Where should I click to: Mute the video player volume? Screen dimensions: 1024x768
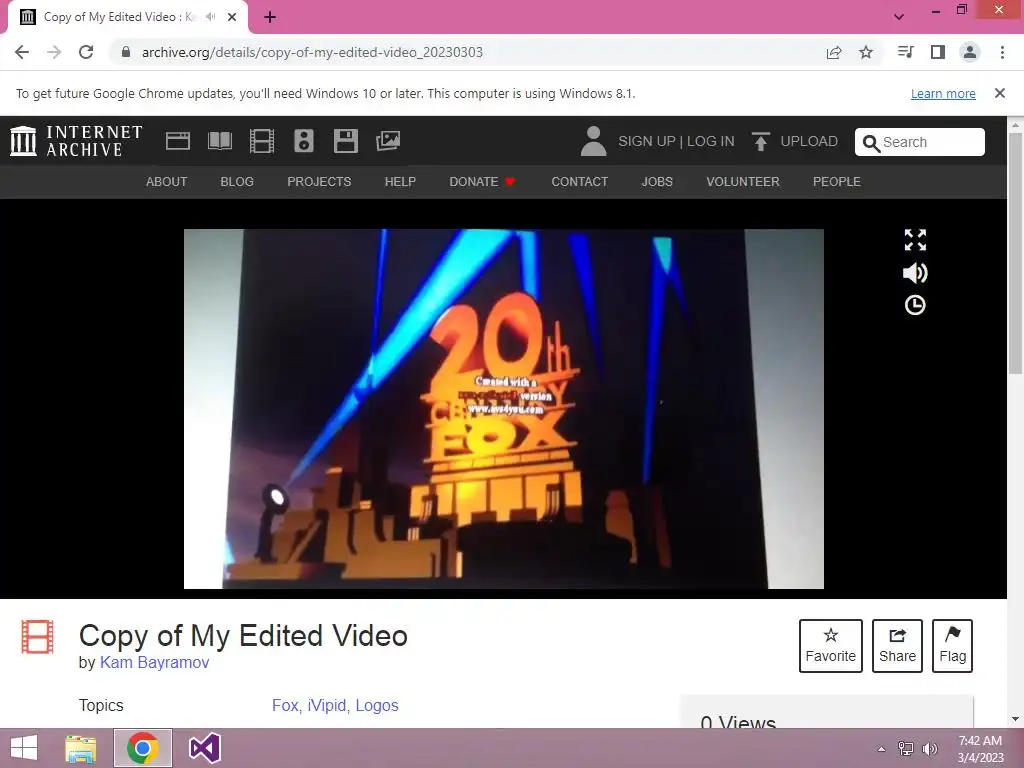(x=915, y=272)
